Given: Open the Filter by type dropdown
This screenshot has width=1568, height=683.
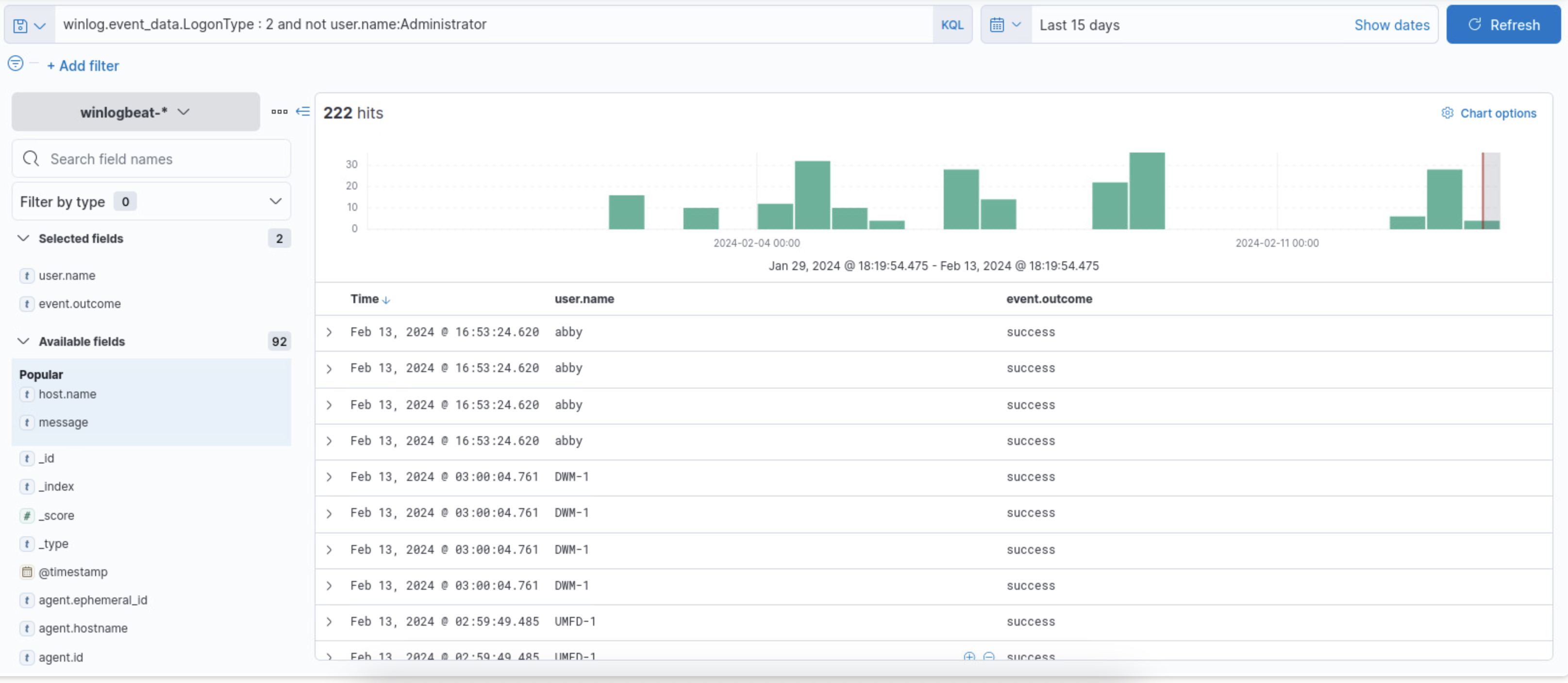Looking at the screenshot, I should (x=151, y=202).
